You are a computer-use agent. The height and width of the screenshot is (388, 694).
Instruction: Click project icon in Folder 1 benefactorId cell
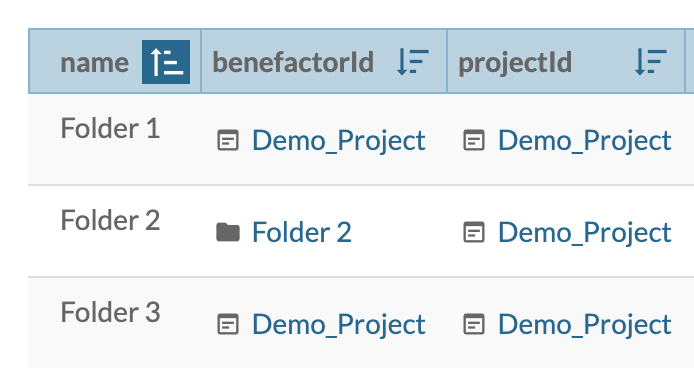228,141
